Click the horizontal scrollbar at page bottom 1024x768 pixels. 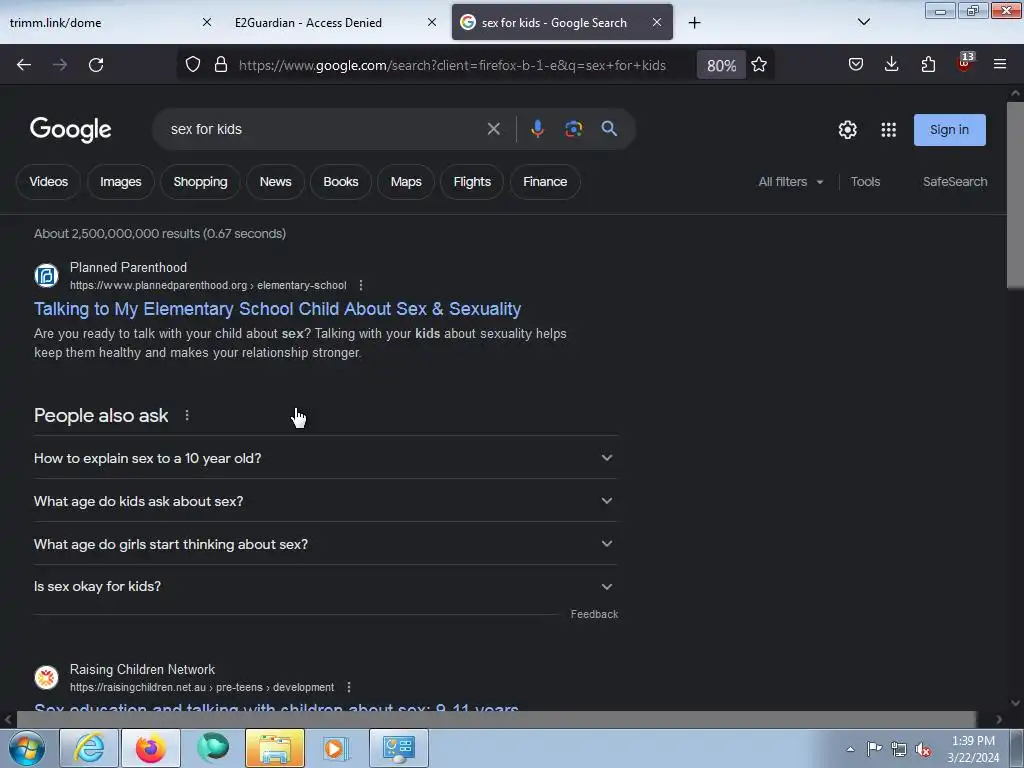click(x=496, y=719)
